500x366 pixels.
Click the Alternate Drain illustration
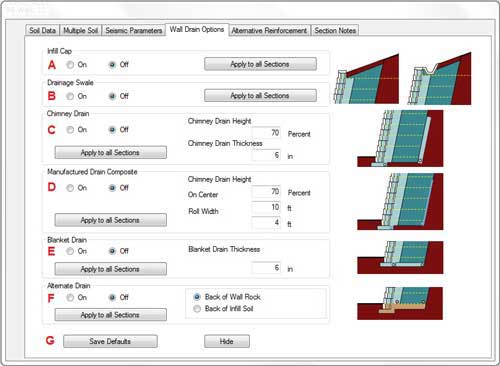coord(400,303)
